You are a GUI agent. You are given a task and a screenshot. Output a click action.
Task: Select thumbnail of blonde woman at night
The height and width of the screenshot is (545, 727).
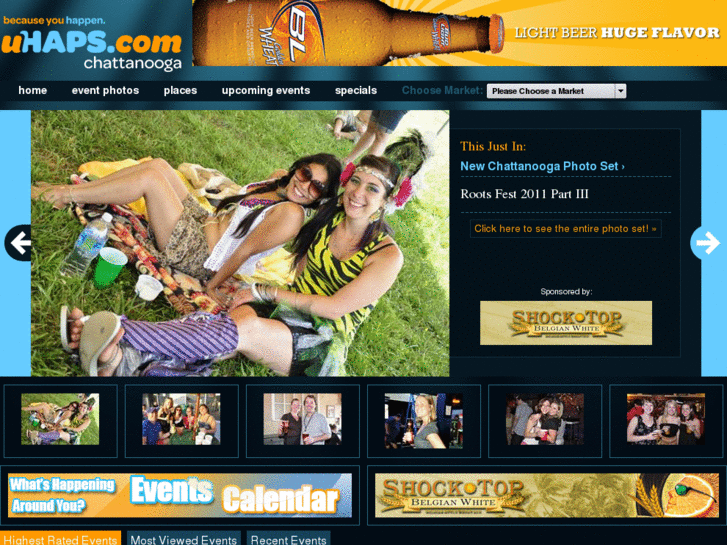424,421
